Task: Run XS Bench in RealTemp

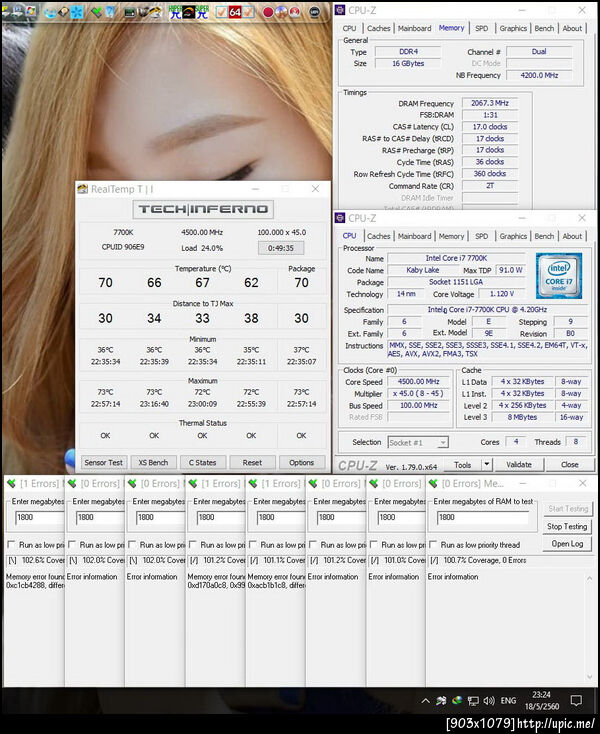Action: 153,462
